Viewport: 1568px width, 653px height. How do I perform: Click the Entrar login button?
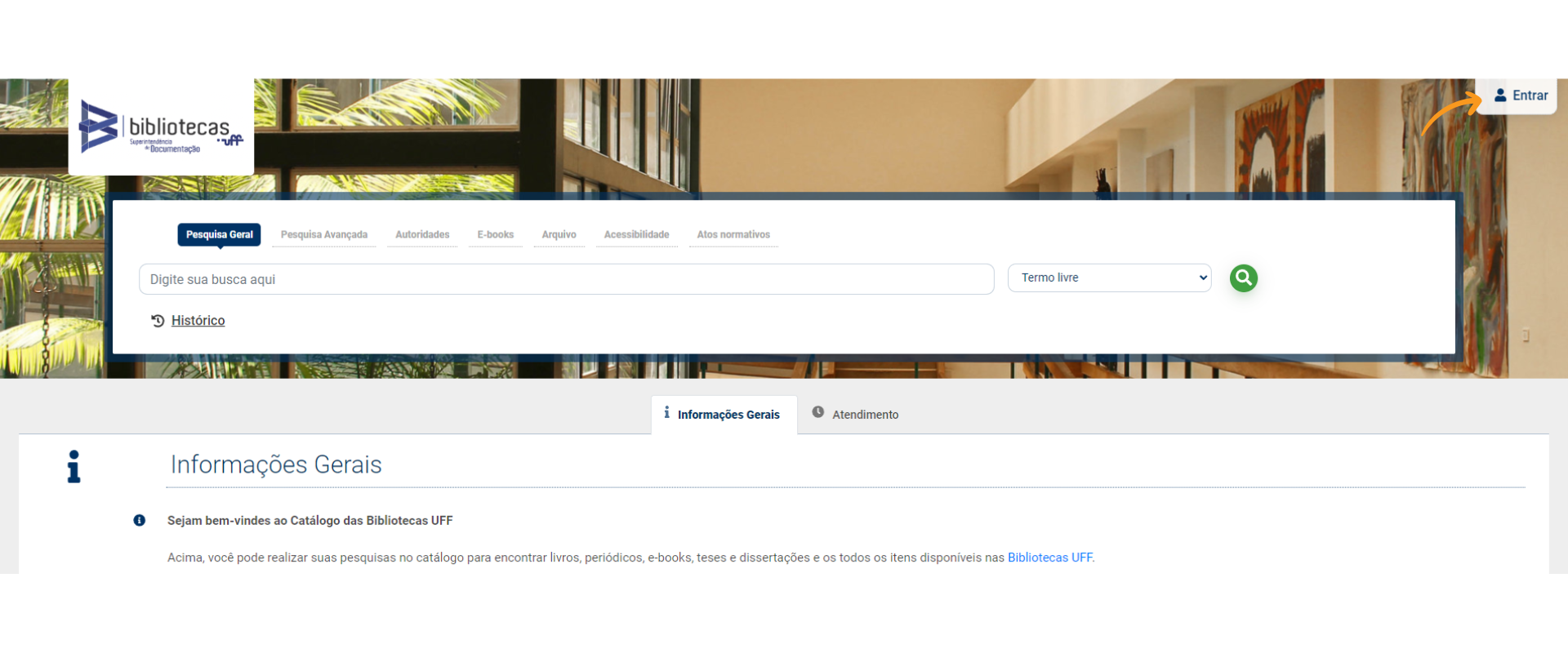(x=1529, y=96)
